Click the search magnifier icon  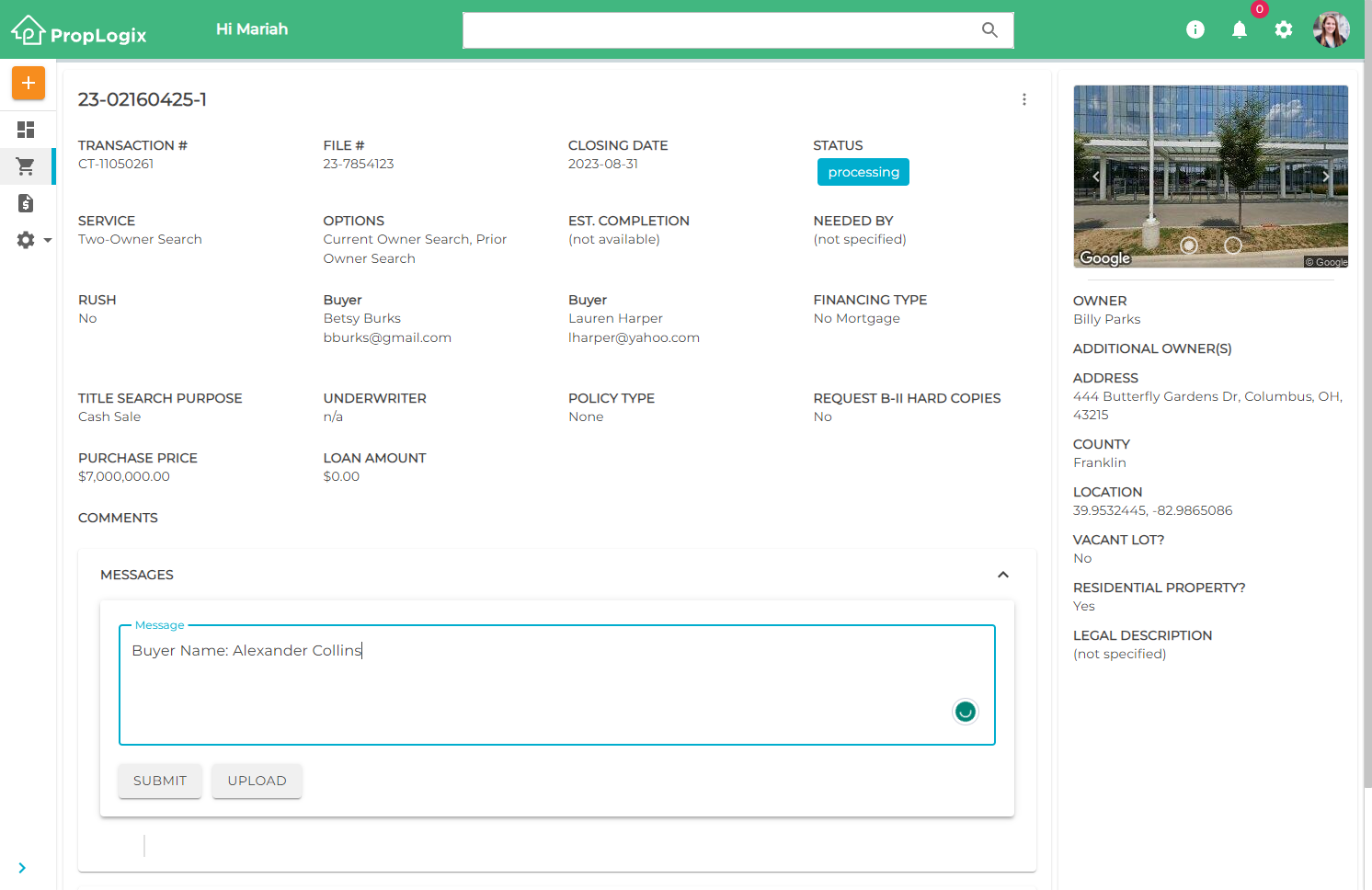(x=989, y=29)
